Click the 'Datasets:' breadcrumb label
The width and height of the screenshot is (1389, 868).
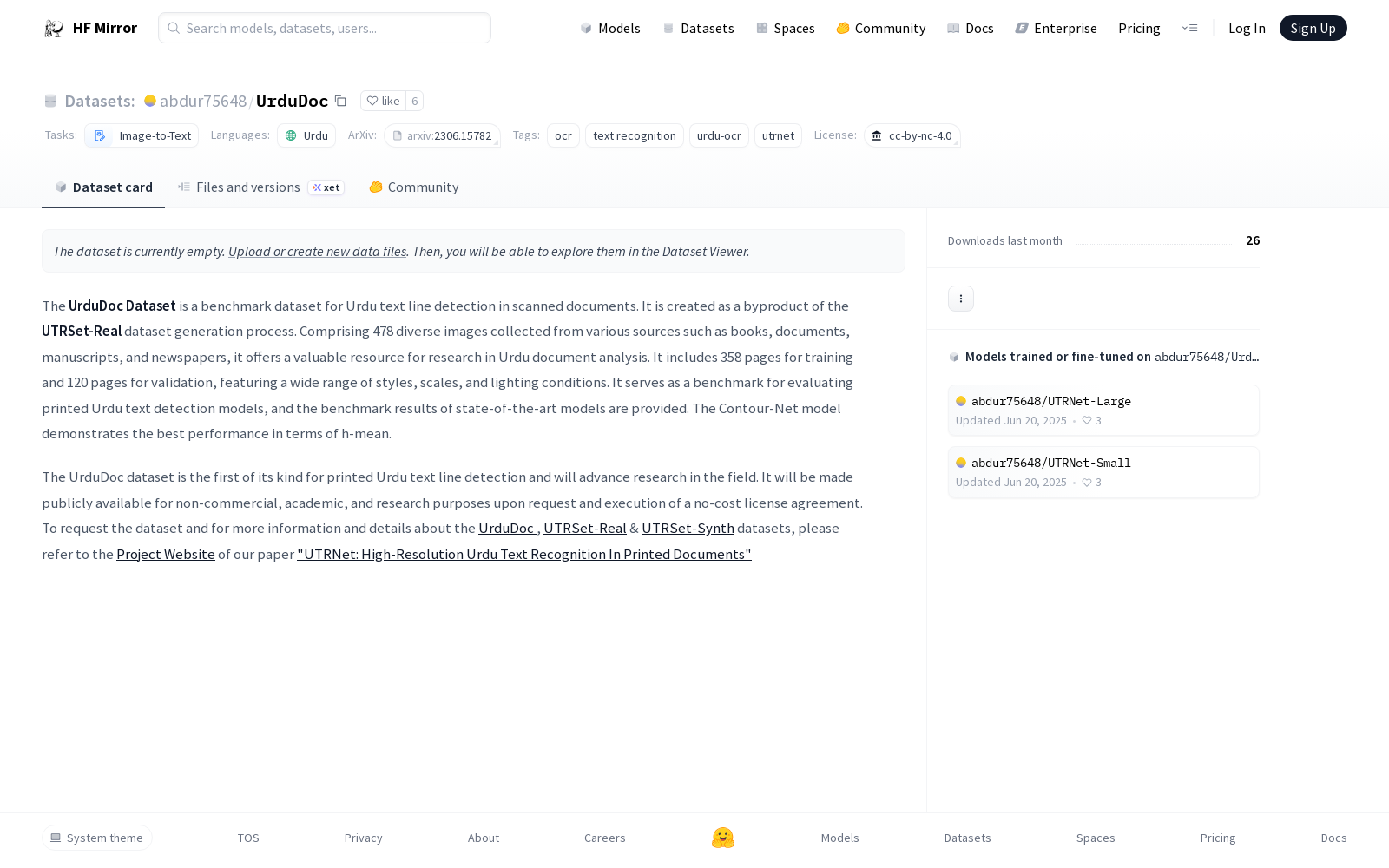(x=100, y=102)
